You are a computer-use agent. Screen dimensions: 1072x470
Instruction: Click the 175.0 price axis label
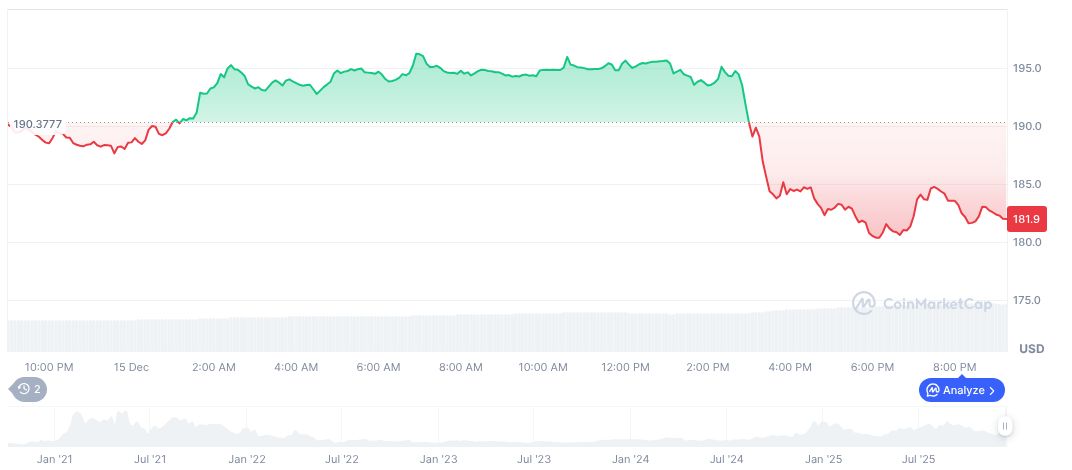(x=1027, y=300)
